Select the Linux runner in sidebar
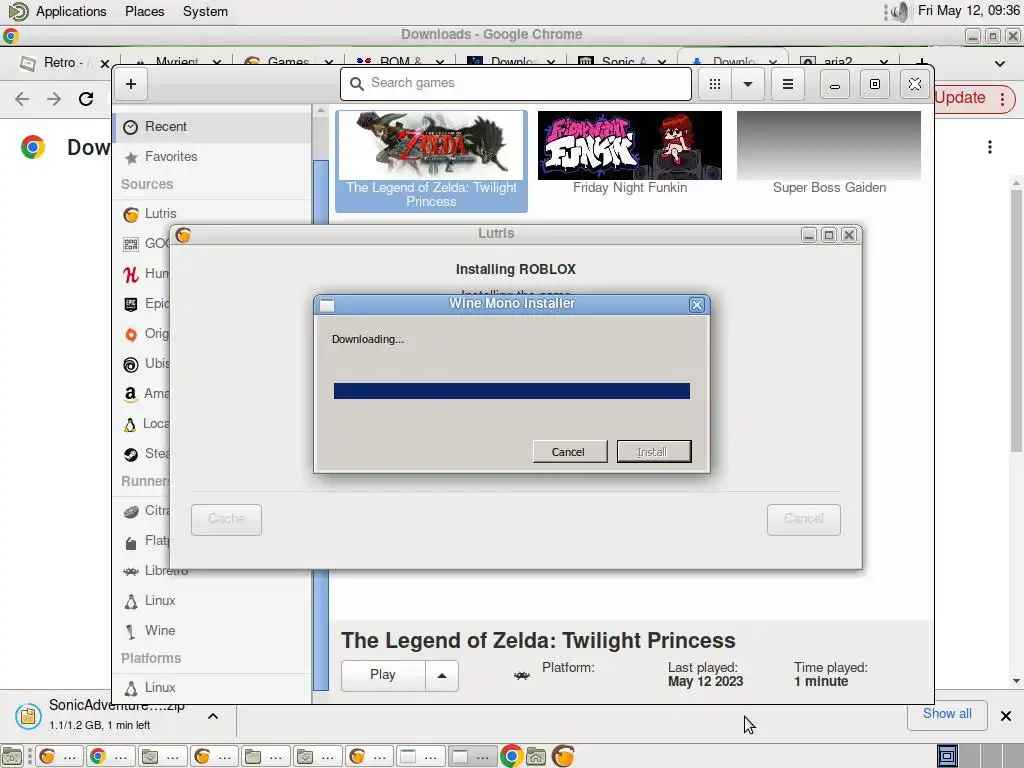This screenshot has height=768, width=1024. [212, 601]
